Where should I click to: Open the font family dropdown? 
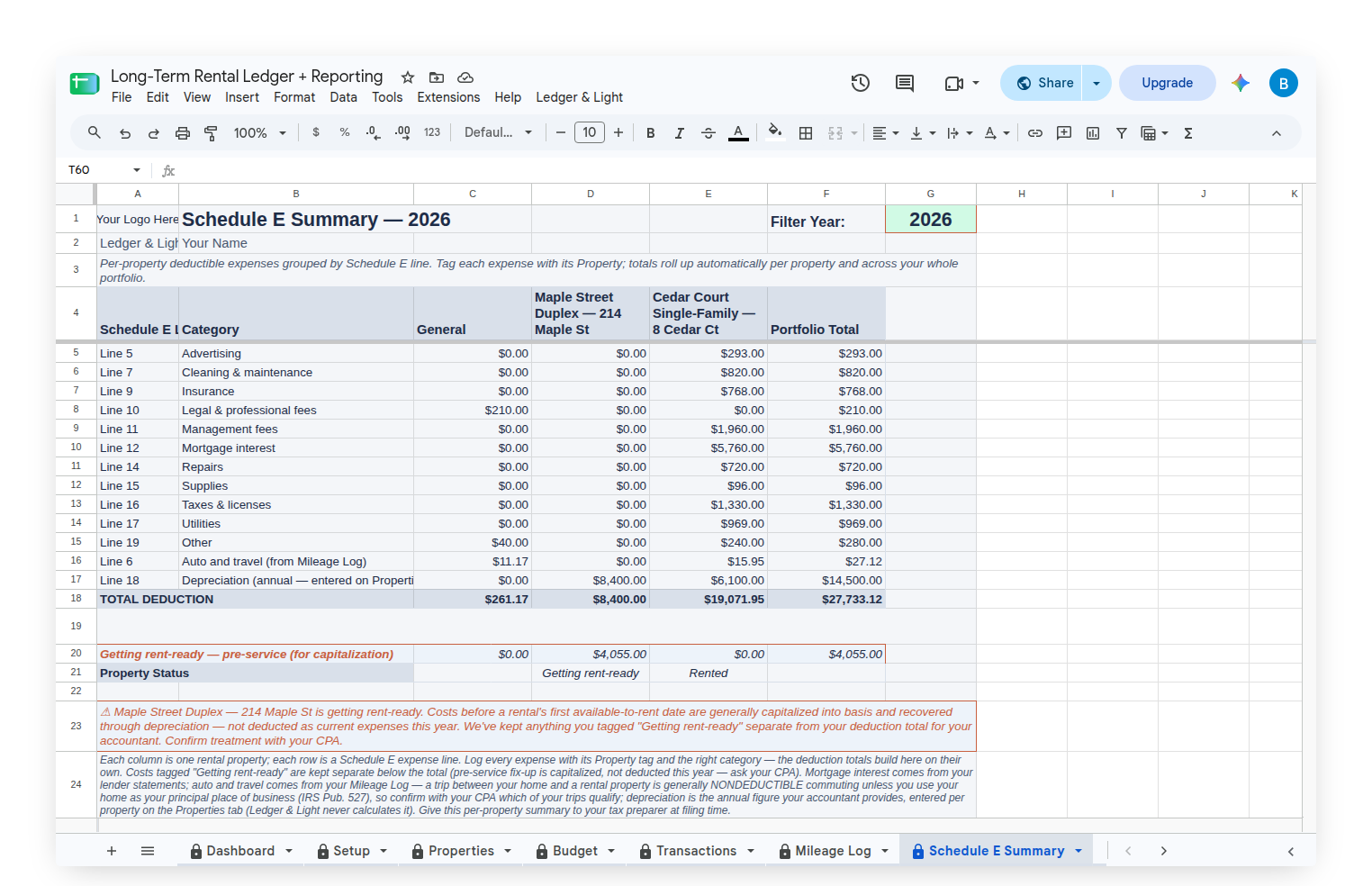[x=498, y=133]
